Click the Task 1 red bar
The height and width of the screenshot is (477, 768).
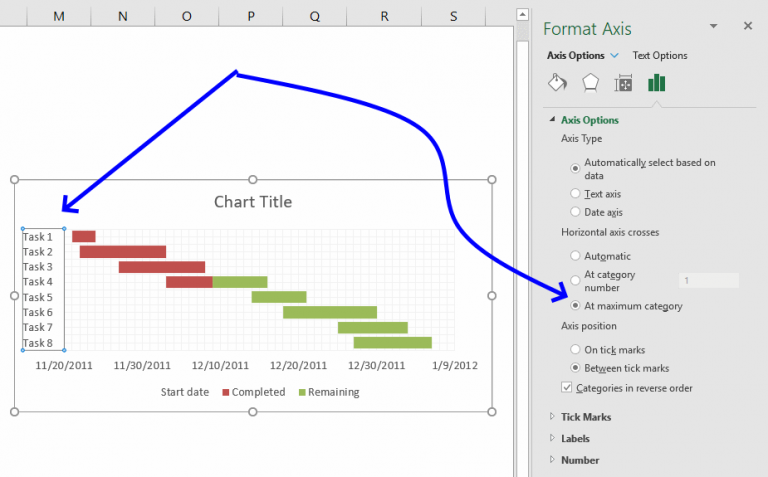tap(84, 237)
